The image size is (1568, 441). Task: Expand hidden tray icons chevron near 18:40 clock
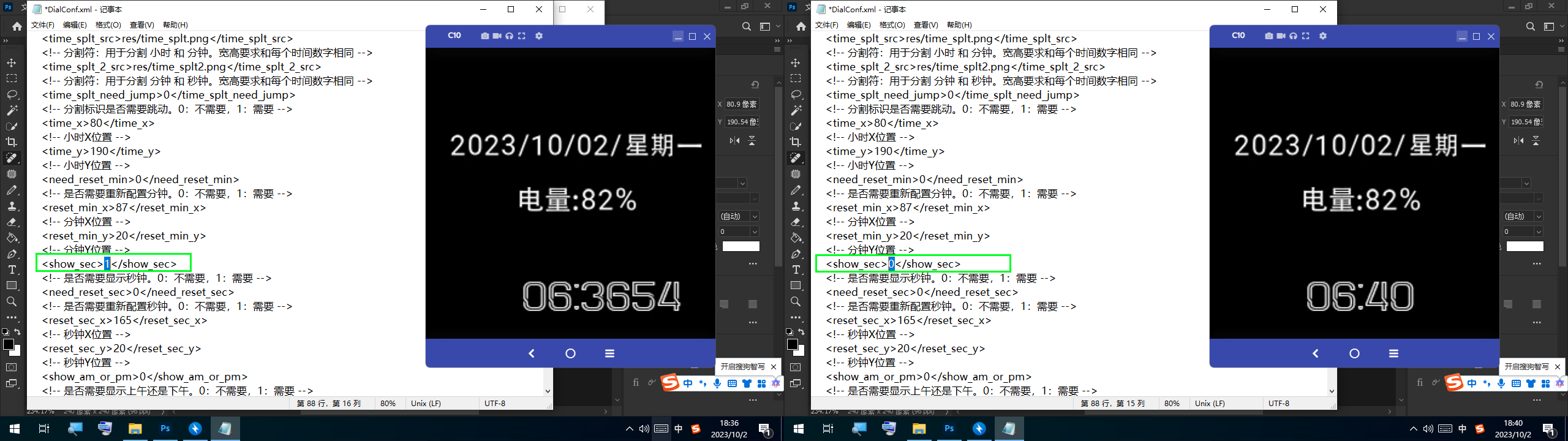tap(1413, 429)
